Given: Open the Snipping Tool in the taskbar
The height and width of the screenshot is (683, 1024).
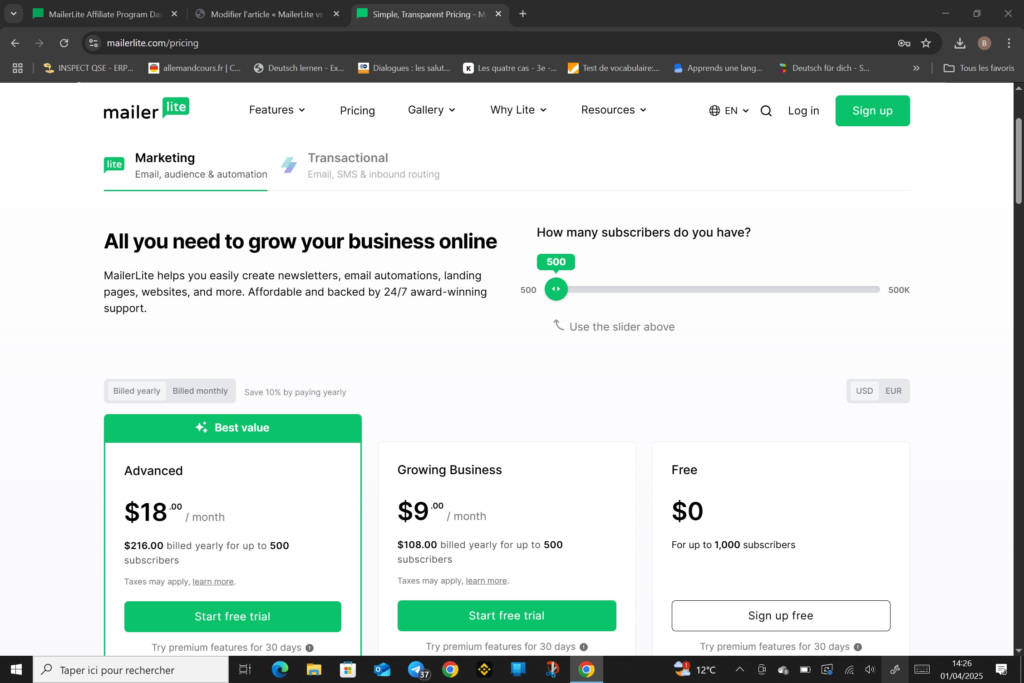Looking at the screenshot, I should click(552, 669).
